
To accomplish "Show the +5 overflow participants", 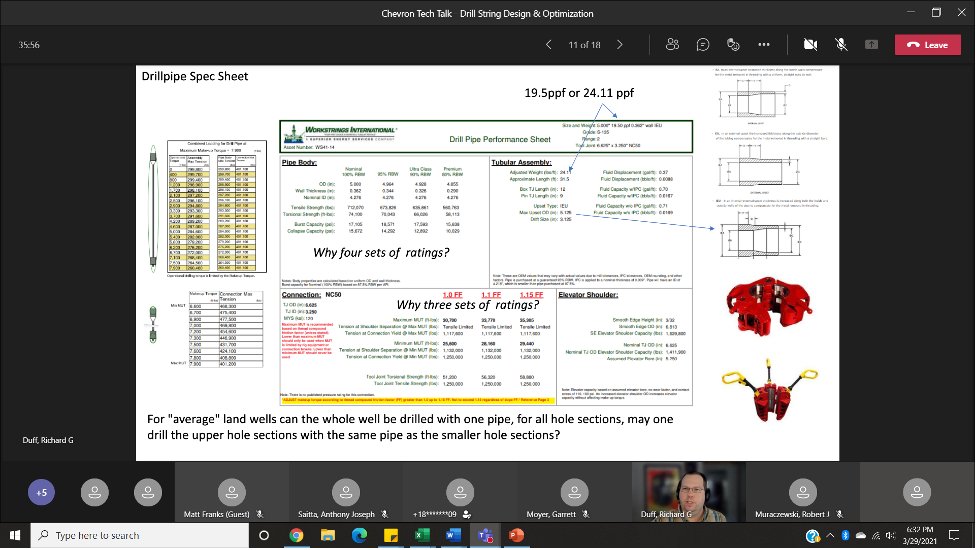I will pos(41,493).
